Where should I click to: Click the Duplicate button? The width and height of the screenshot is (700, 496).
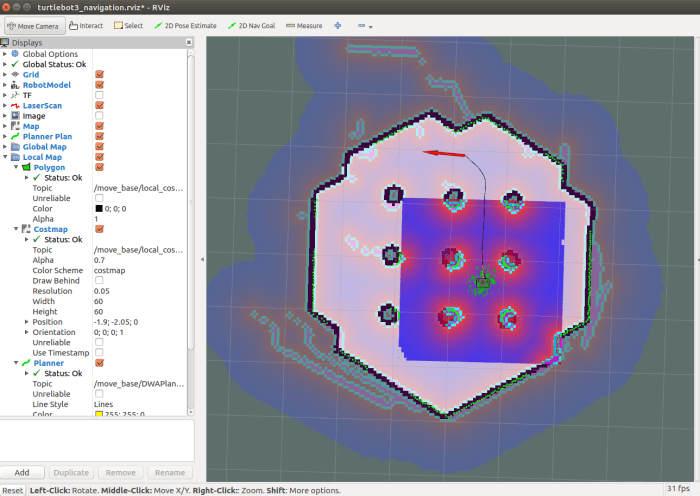(x=71, y=472)
